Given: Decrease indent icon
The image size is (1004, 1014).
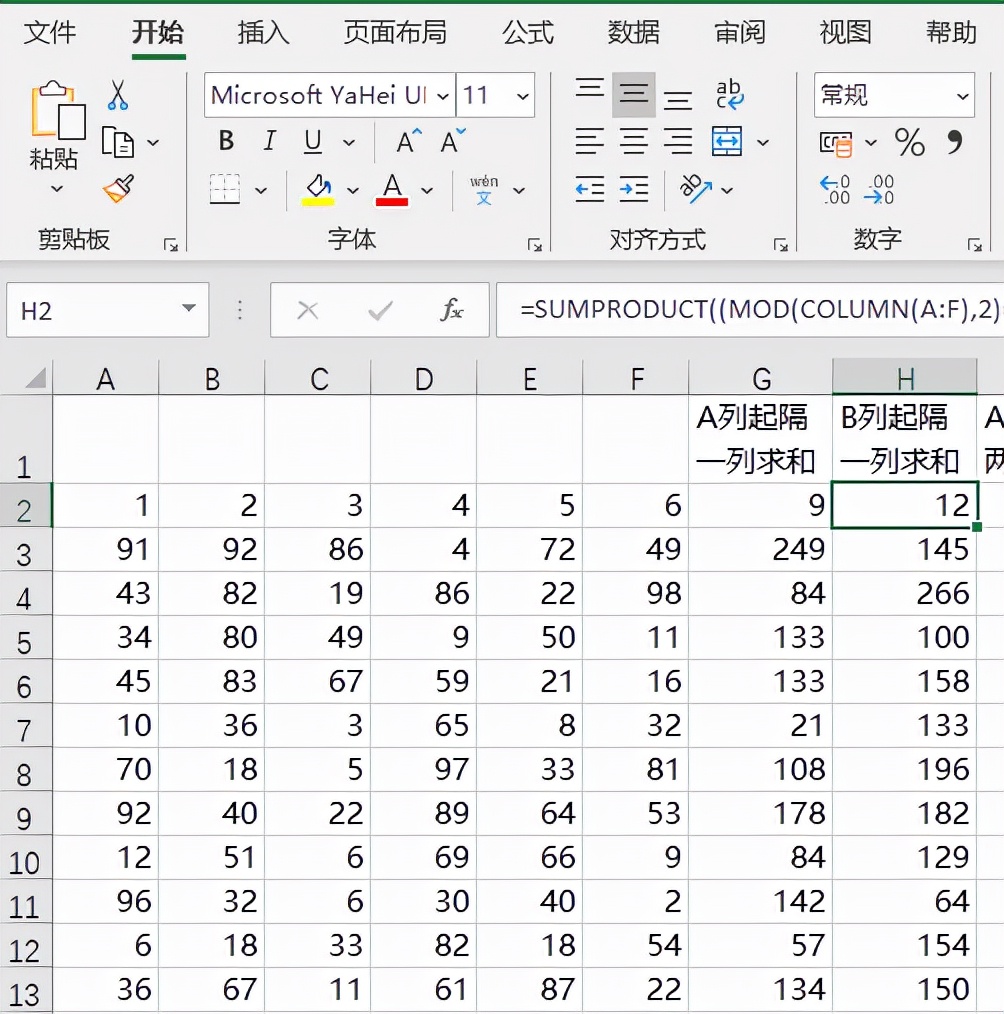Looking at the screenshot, I should pos(590,189).
